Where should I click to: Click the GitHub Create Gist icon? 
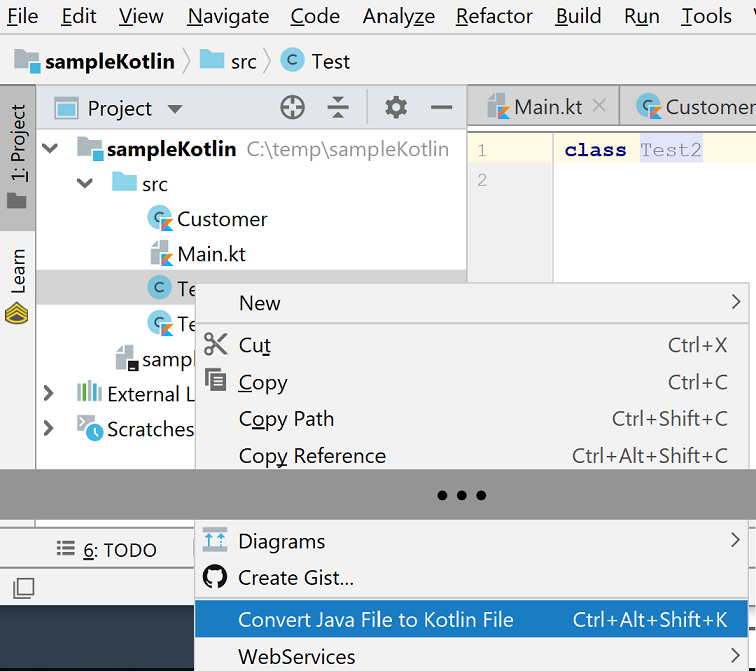[215, 577]
